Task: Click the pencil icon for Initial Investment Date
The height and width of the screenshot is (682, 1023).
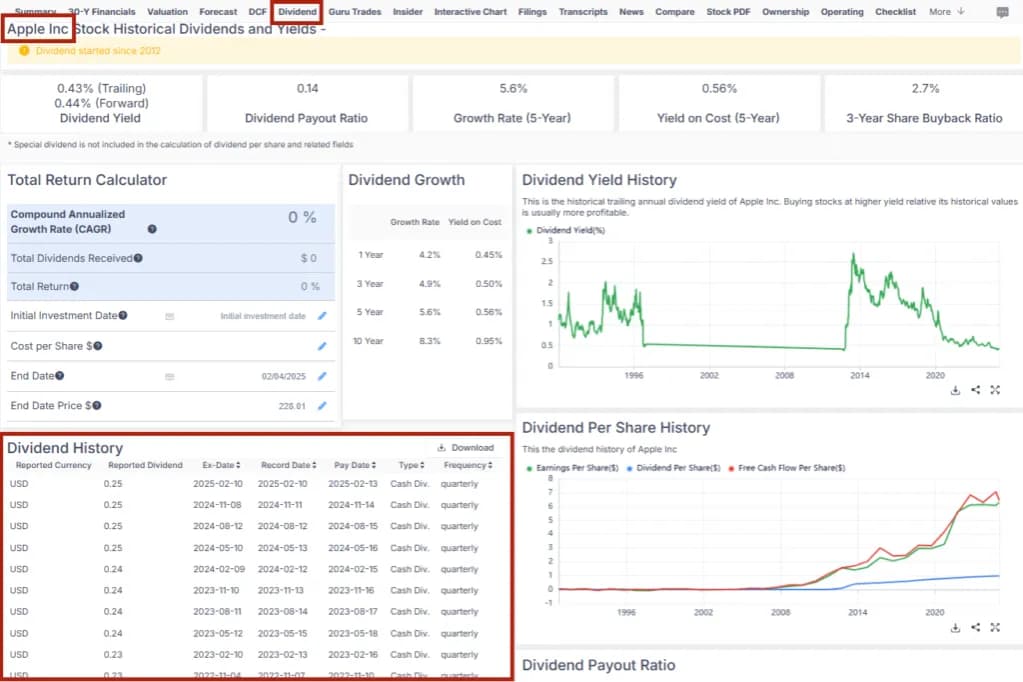Action: 322,316
